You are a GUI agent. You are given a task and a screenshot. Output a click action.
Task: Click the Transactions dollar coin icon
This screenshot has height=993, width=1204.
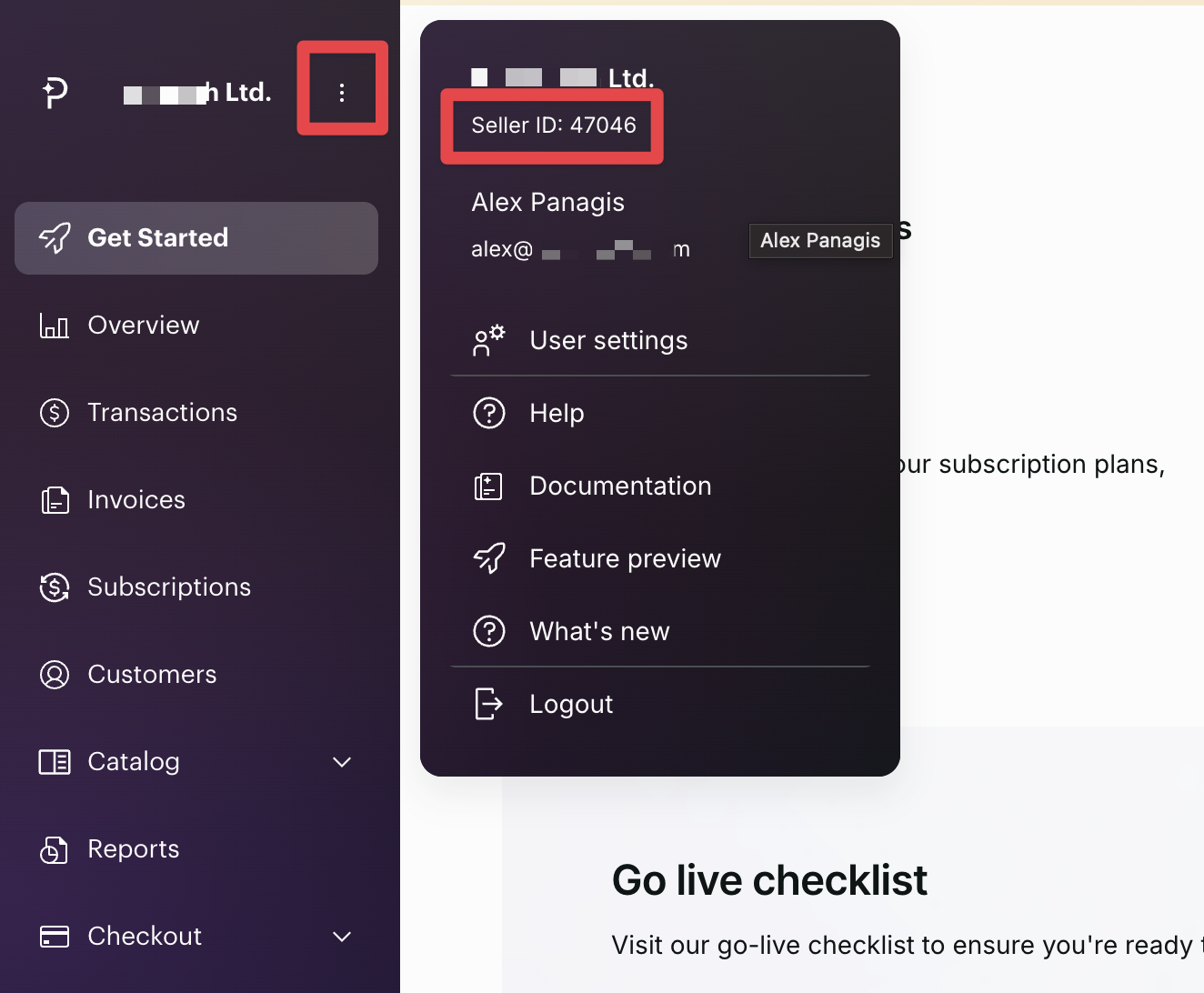[x=55, y=413]
